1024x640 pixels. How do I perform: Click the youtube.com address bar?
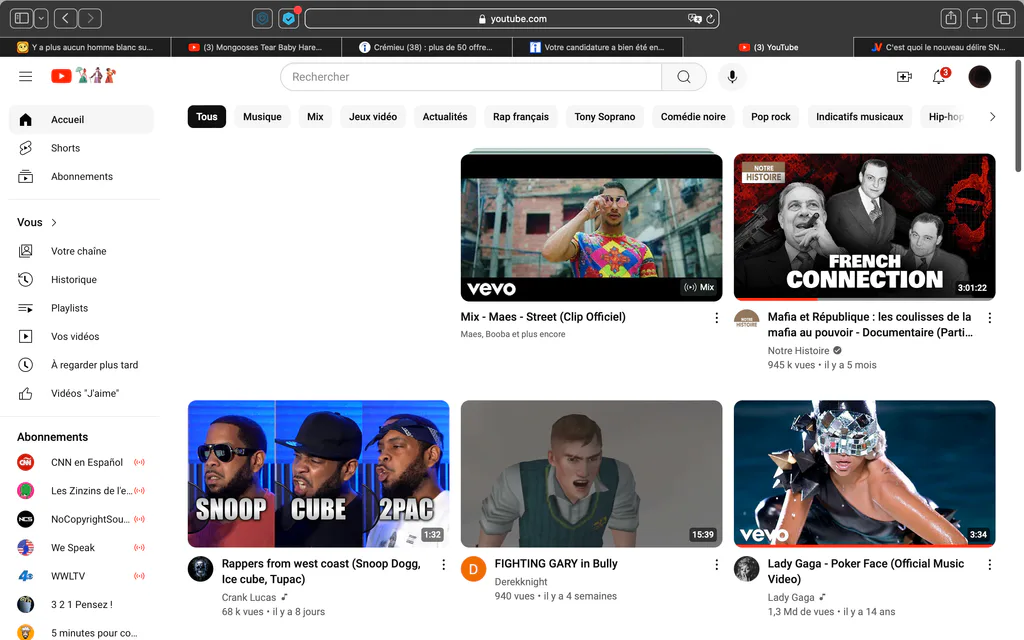click(512, 19)
